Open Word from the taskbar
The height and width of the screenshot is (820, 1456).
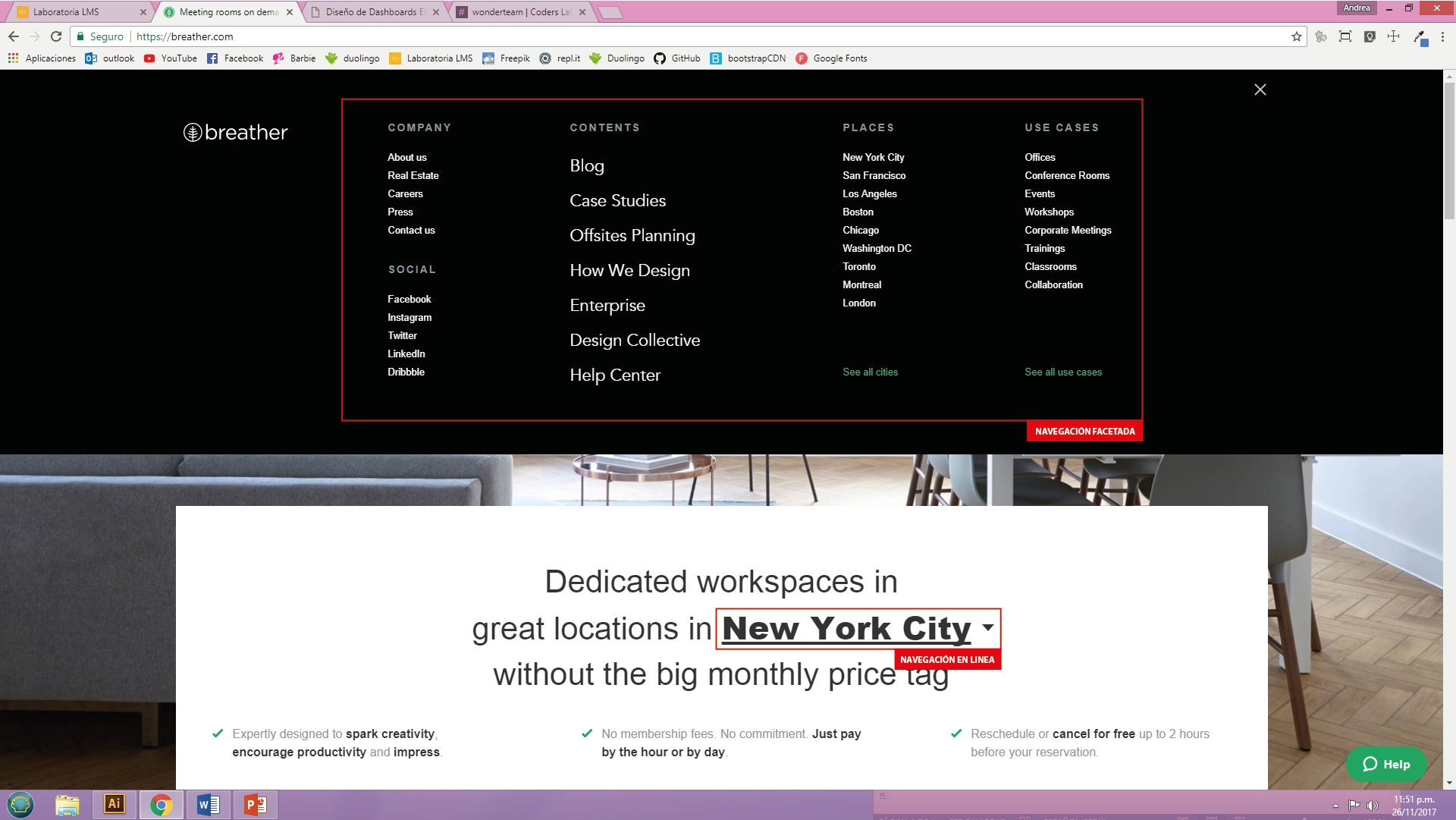[208, 804]
